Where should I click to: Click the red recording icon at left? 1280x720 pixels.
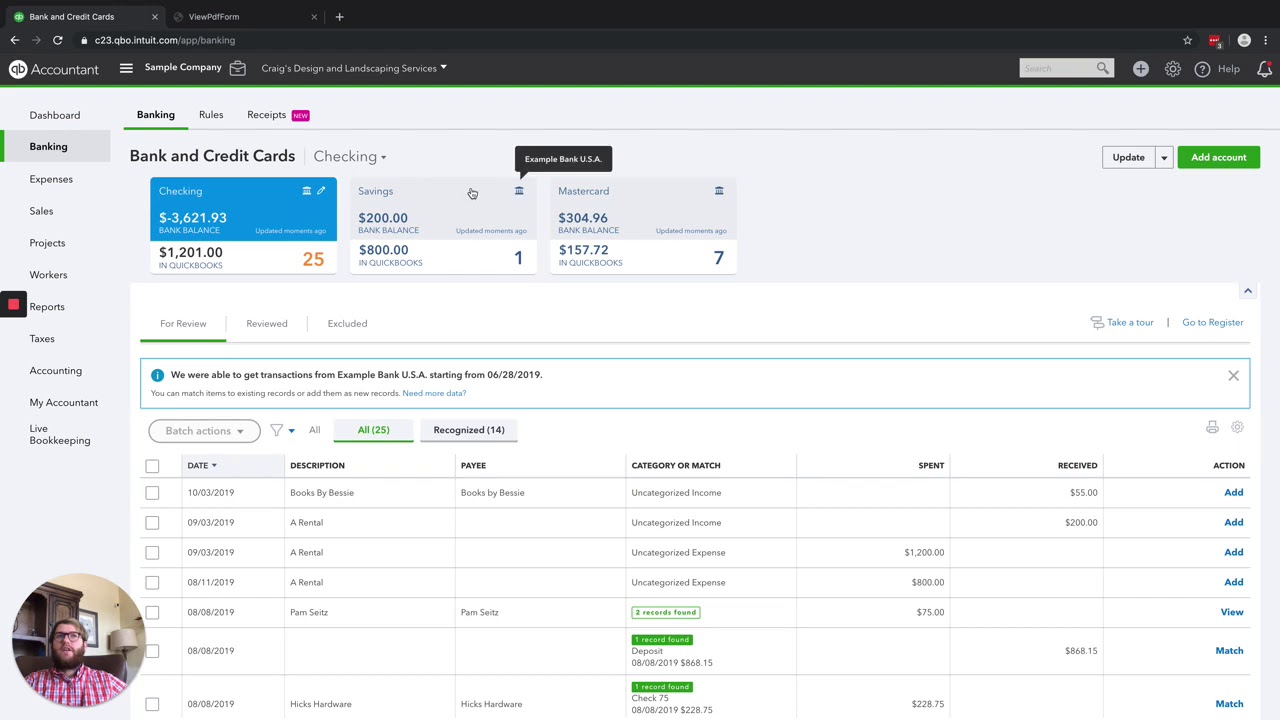13,305
